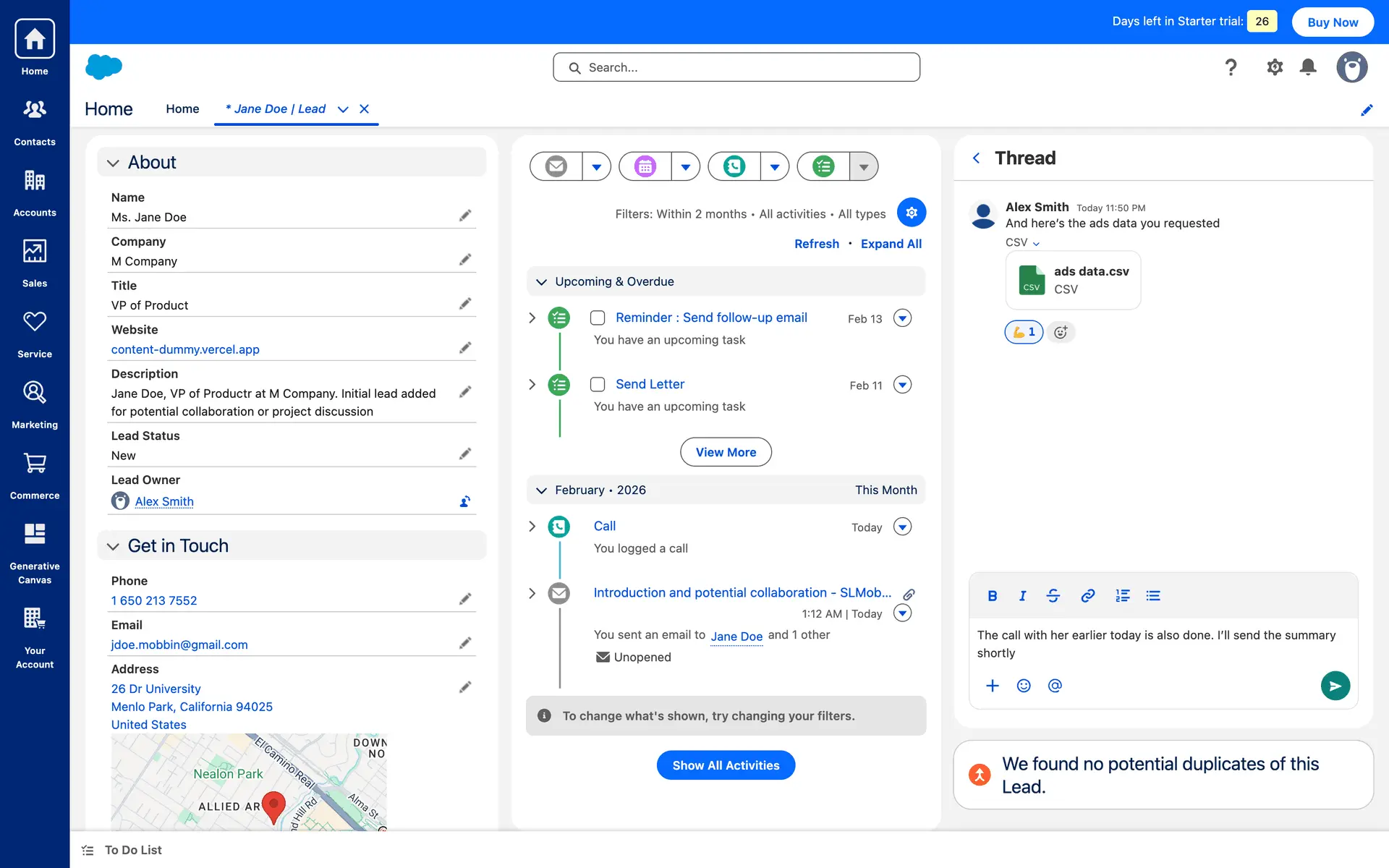Click the Show All Activities button
Image resolution: width=1389 pixels, height=868 pixels.
pyautogui.click(x=726, y=765)
